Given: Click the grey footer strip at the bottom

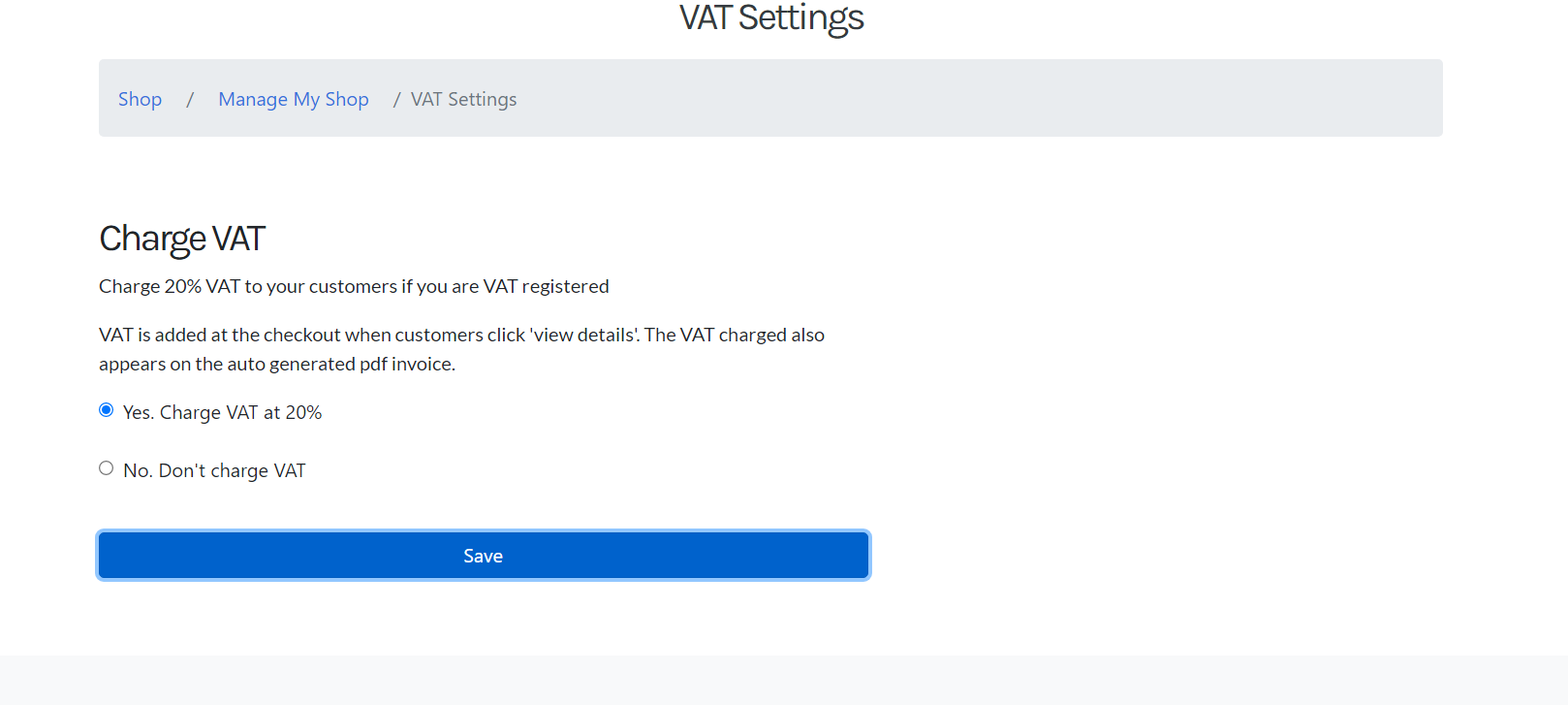Looking at the screenshot, I should 784,681.
